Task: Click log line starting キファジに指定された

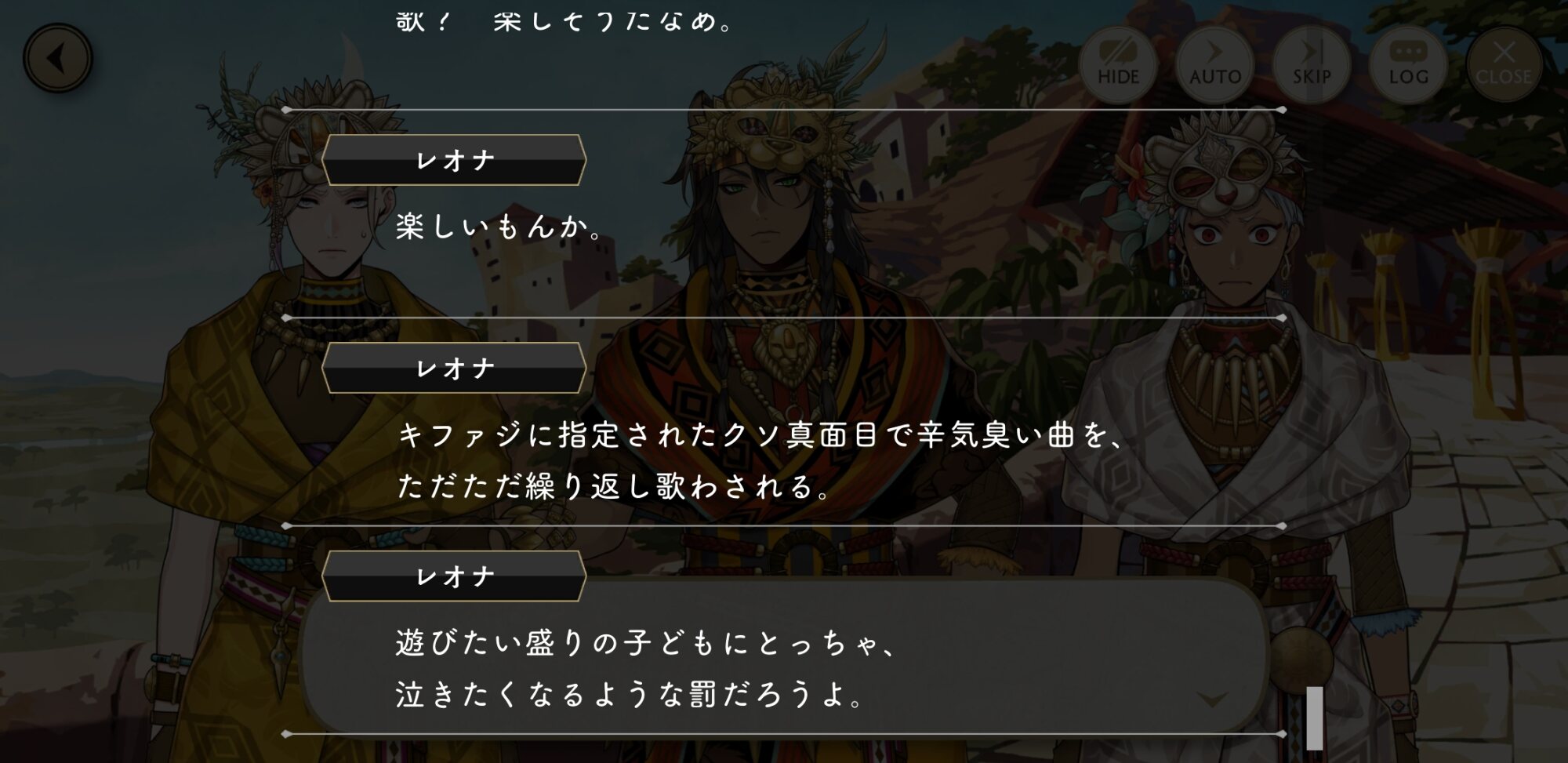Action: tap(760, 434)
